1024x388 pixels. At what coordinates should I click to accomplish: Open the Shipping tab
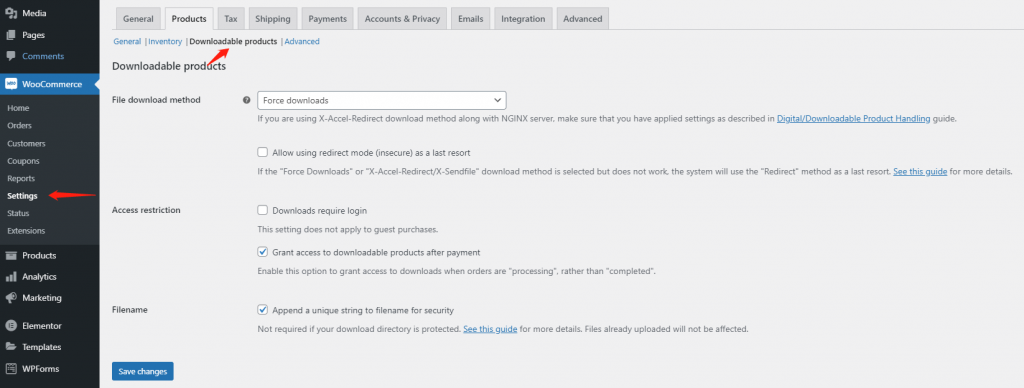pyautogui.click(x=273, y=19)
